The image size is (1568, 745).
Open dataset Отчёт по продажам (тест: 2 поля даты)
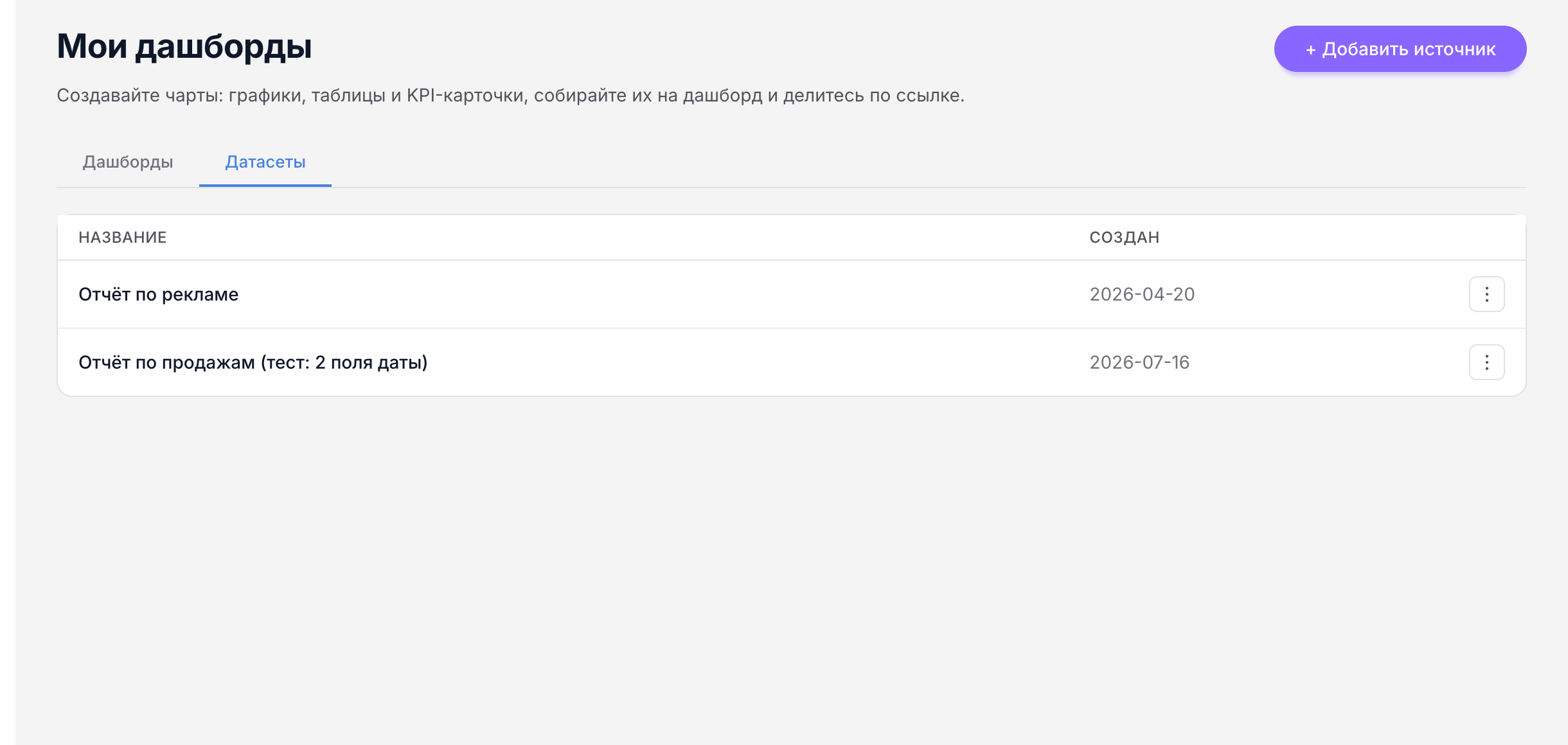tap(253, 362)
